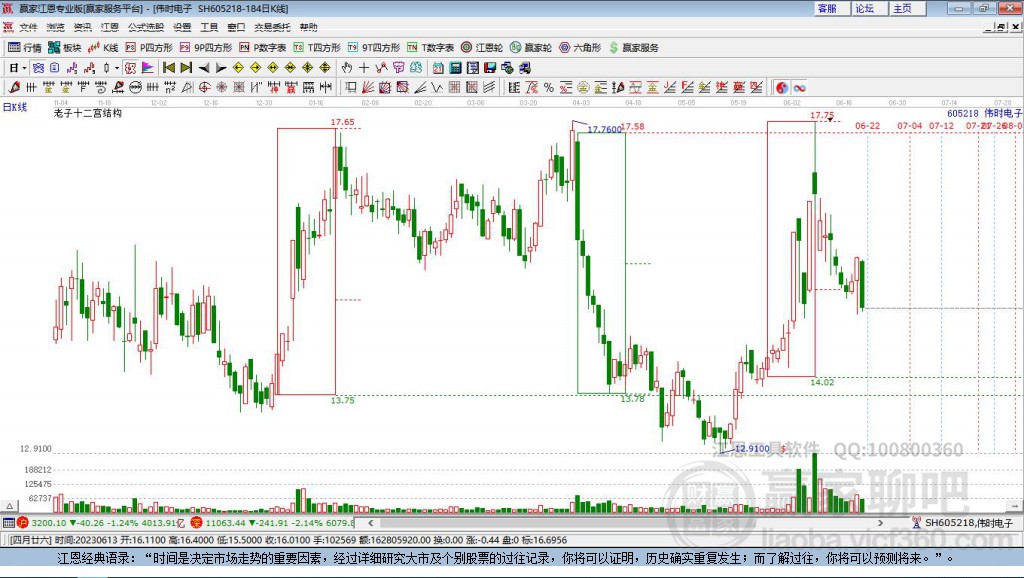Open the 交易委托 menu
The width and height of the screenshot is (1024, 578).
tap(272, 27)
